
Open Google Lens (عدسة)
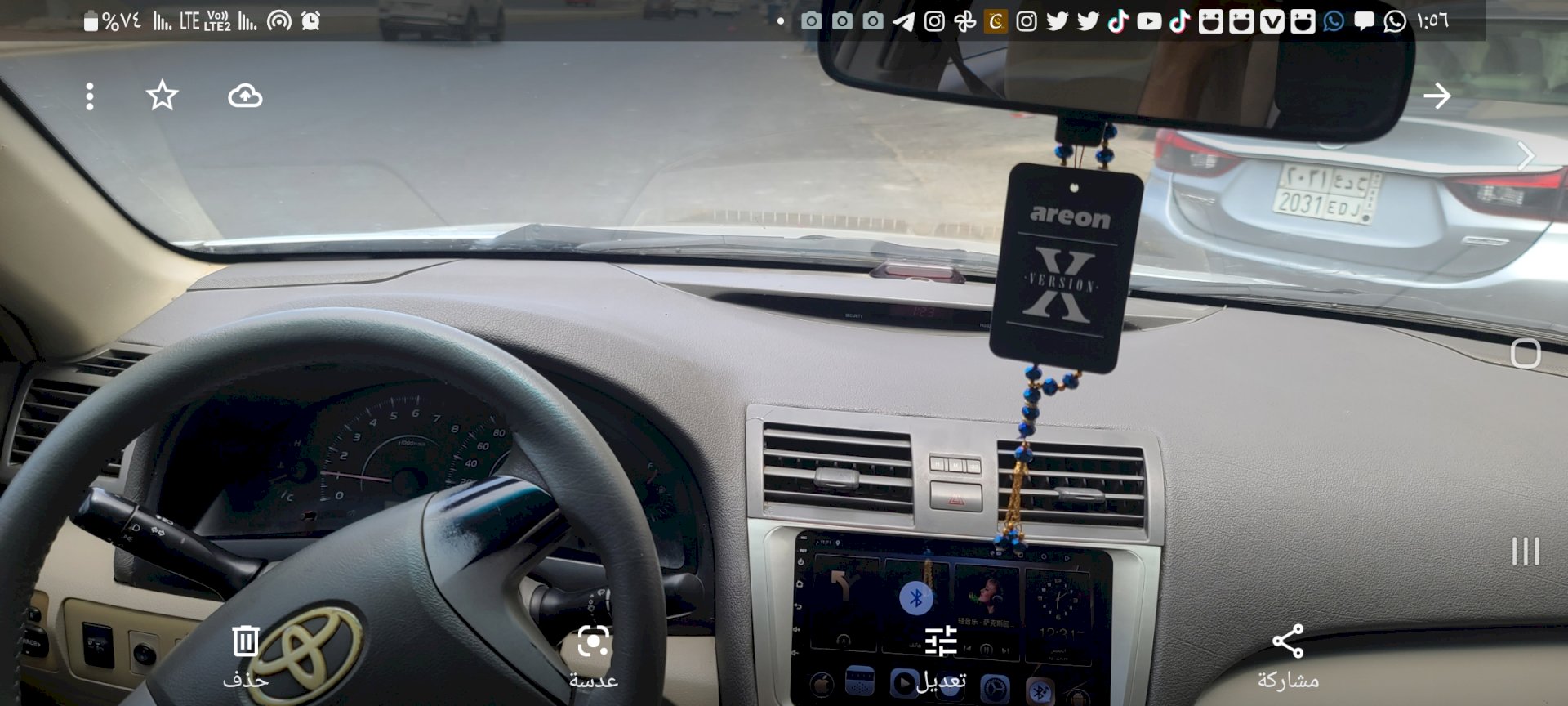pos(593,655)
